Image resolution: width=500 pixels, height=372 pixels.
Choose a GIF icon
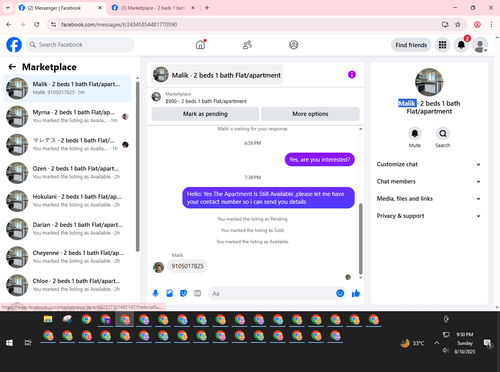pos(198,293)
